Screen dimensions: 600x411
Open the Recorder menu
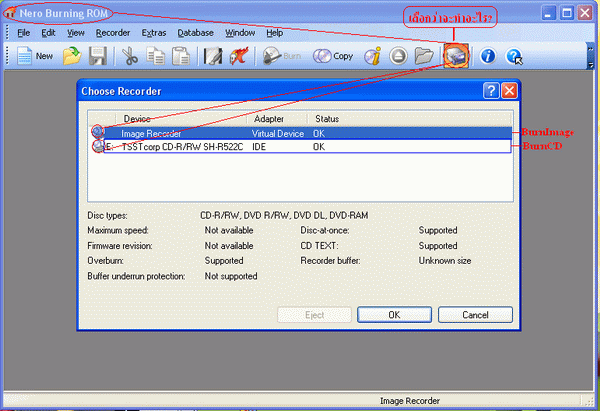(113, 33)
